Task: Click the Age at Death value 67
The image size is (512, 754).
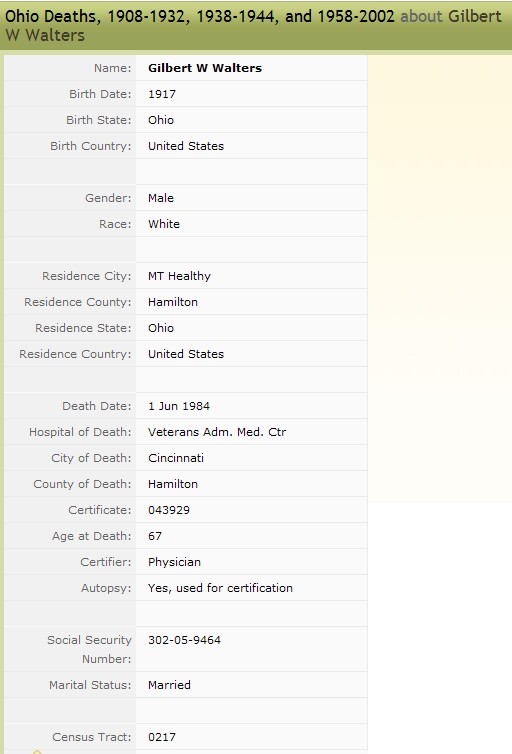Action: 155,536
